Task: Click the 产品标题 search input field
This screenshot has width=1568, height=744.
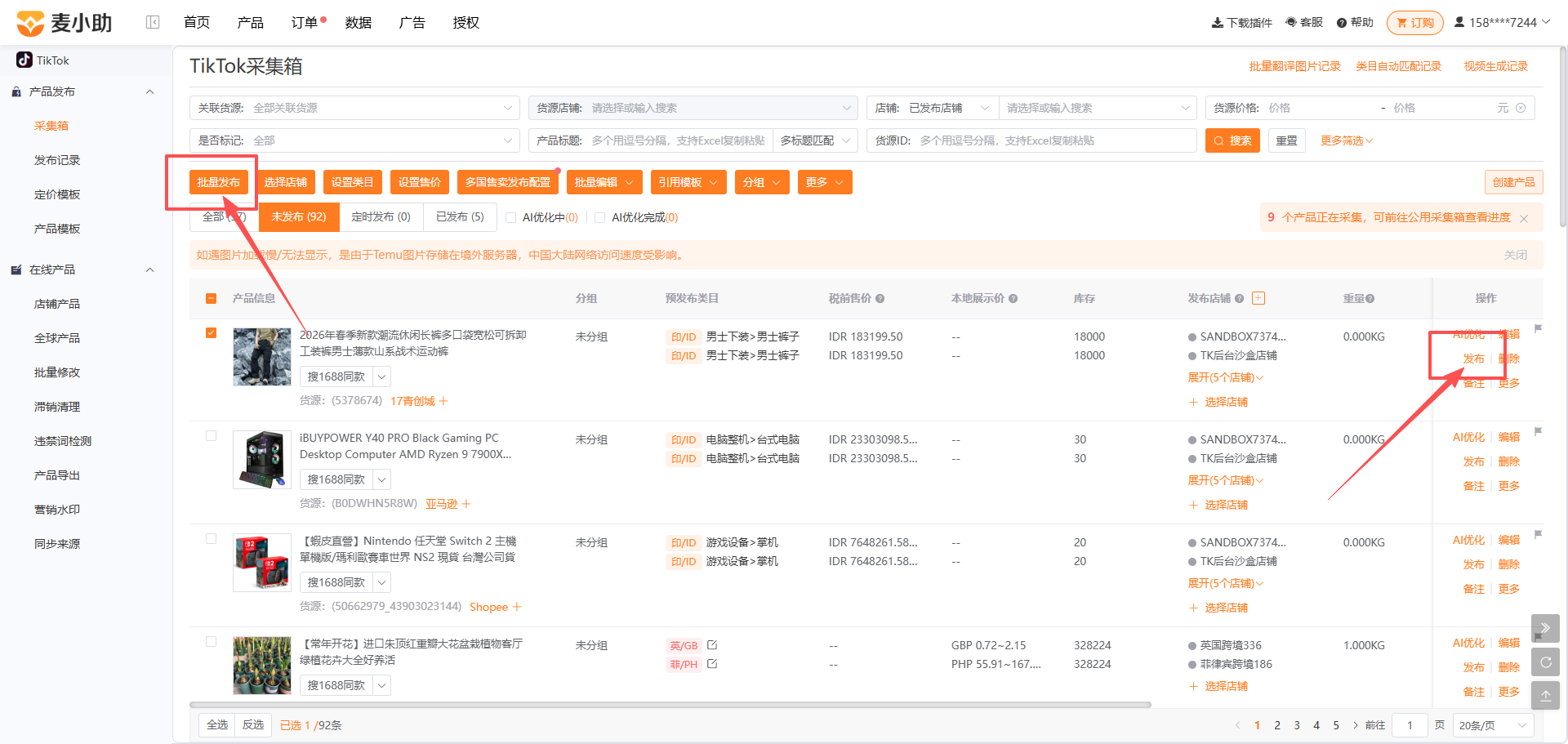Action: (678, 140)
